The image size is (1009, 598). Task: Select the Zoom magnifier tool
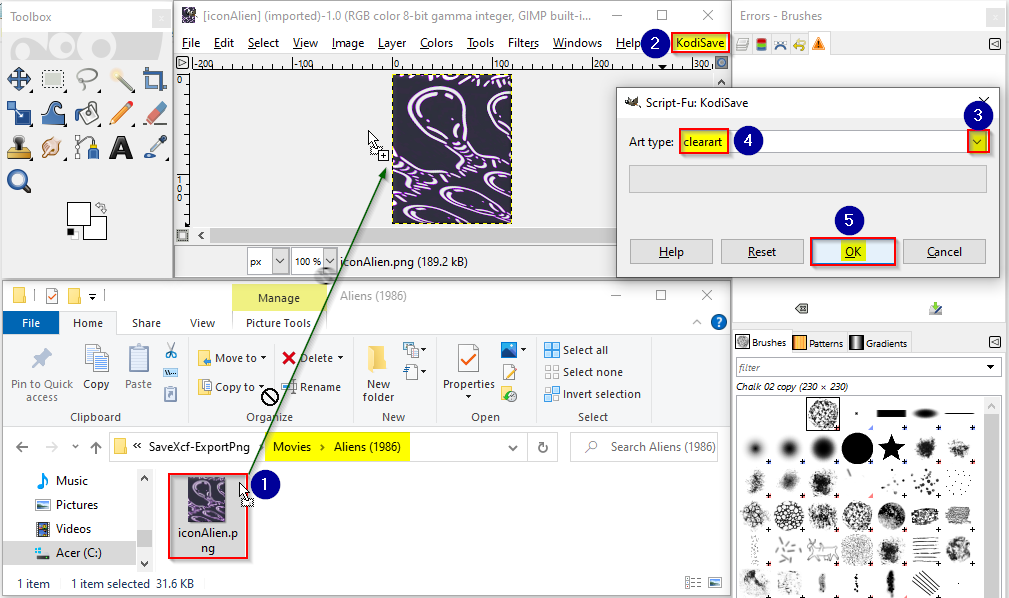click(x=19, y=181)
